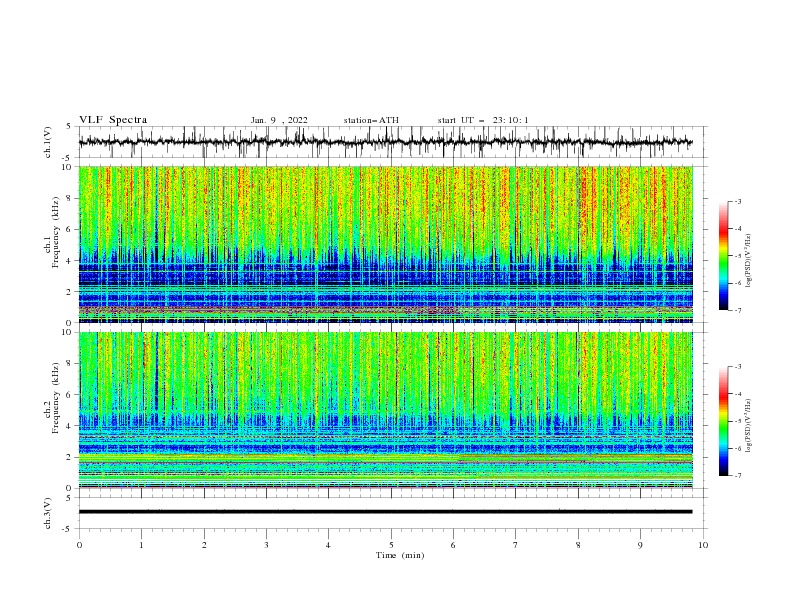The height and width of the screenshot is (612, 792).
Task: Click the time axis tick label "9"
Action: pos(640,545)
